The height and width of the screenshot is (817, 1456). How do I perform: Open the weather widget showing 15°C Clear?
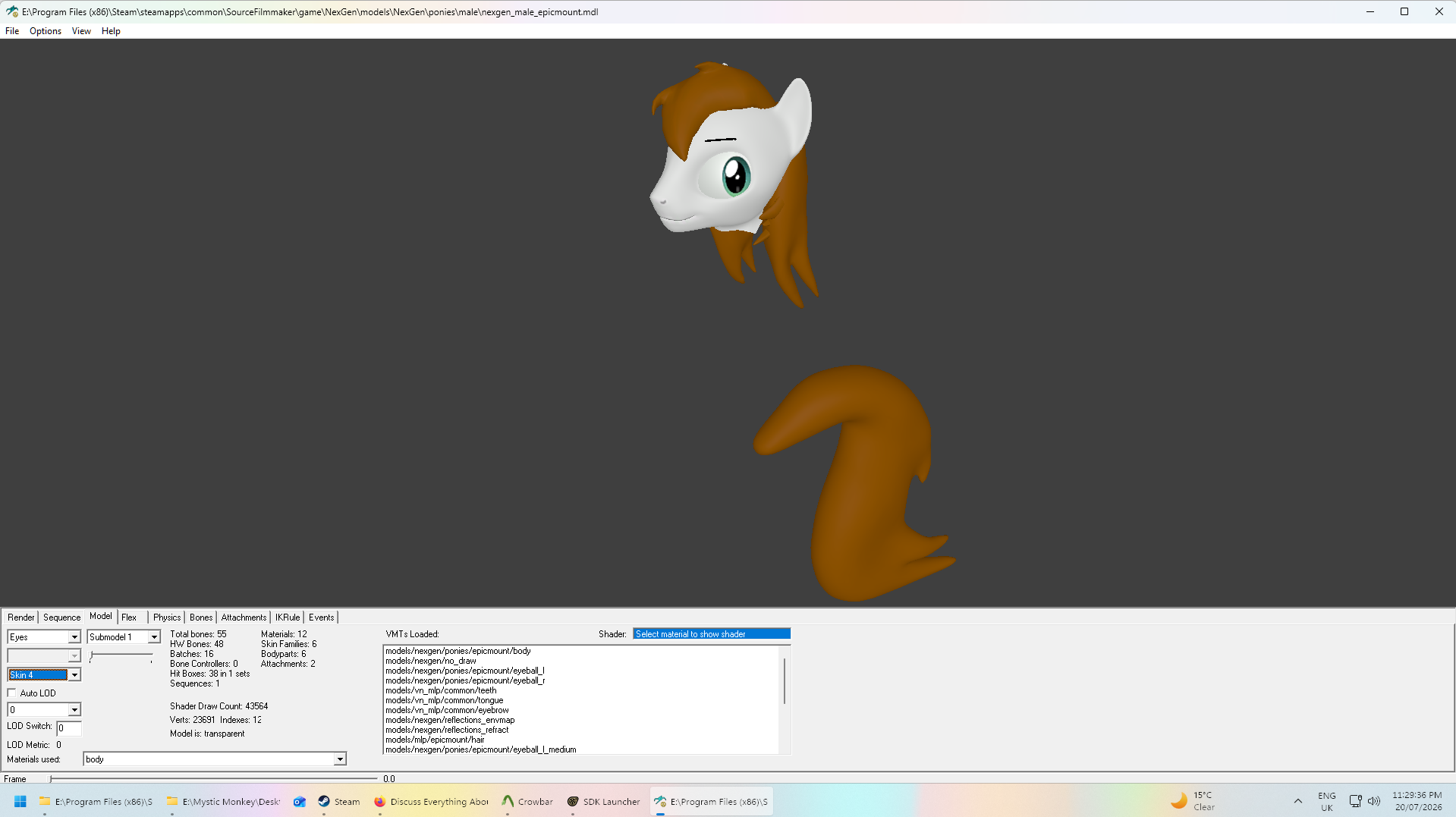[x=1193, y=801]
